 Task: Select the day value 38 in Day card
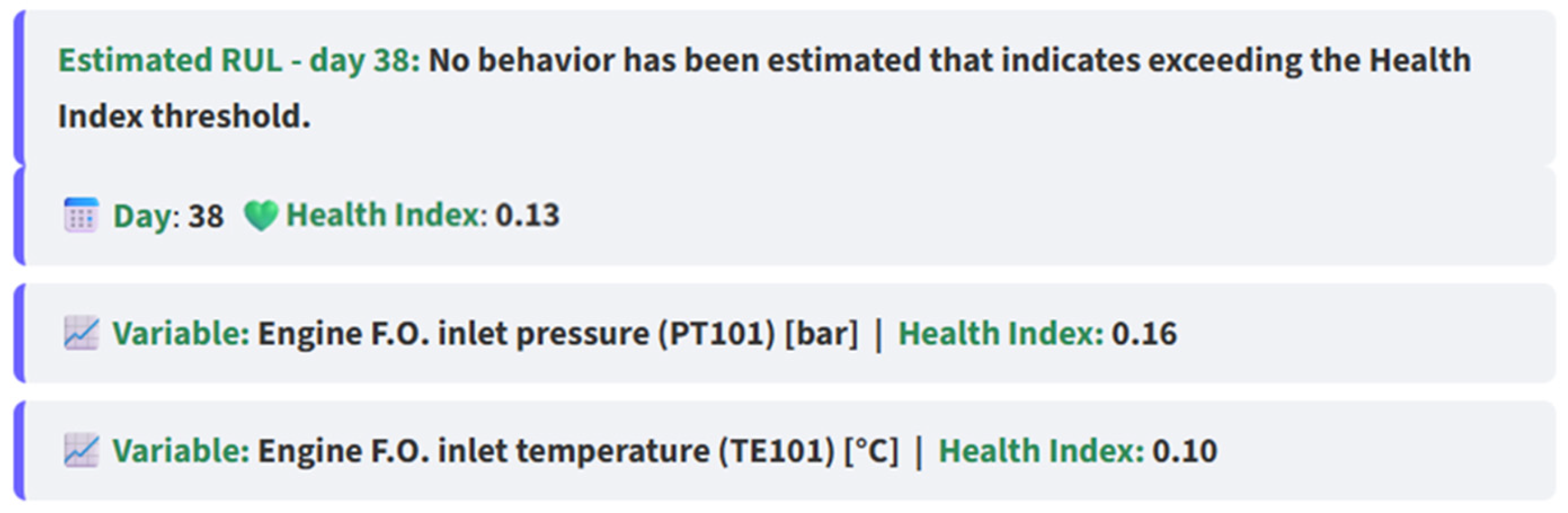click(206, 216)
